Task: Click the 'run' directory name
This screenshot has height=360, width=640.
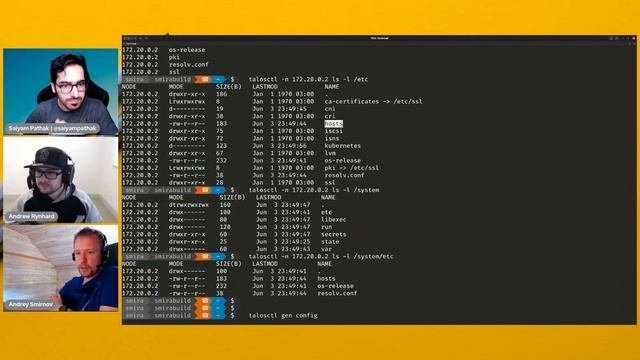Action: point(327,227)
